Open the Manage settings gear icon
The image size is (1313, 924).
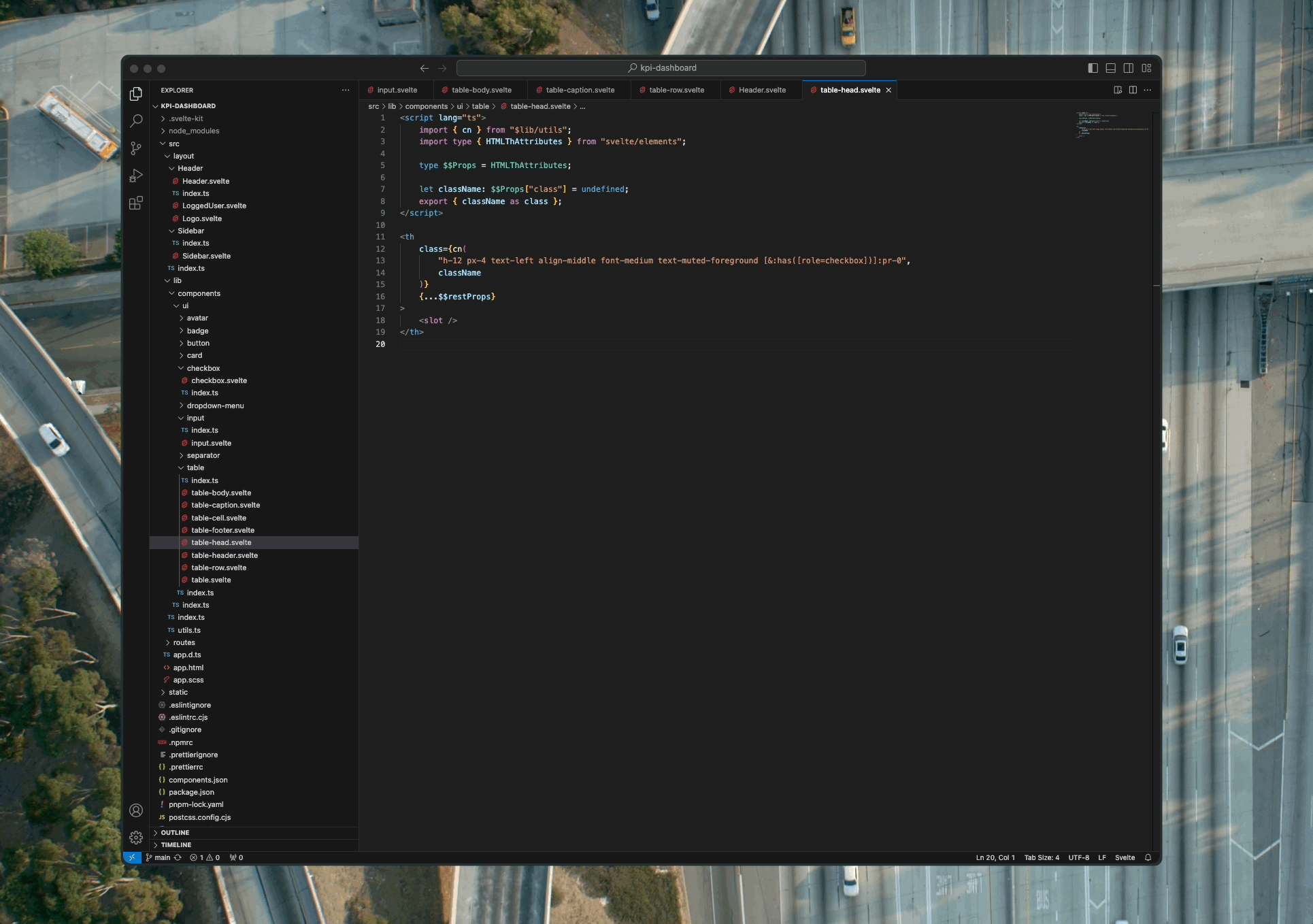(x=136, y=838)
